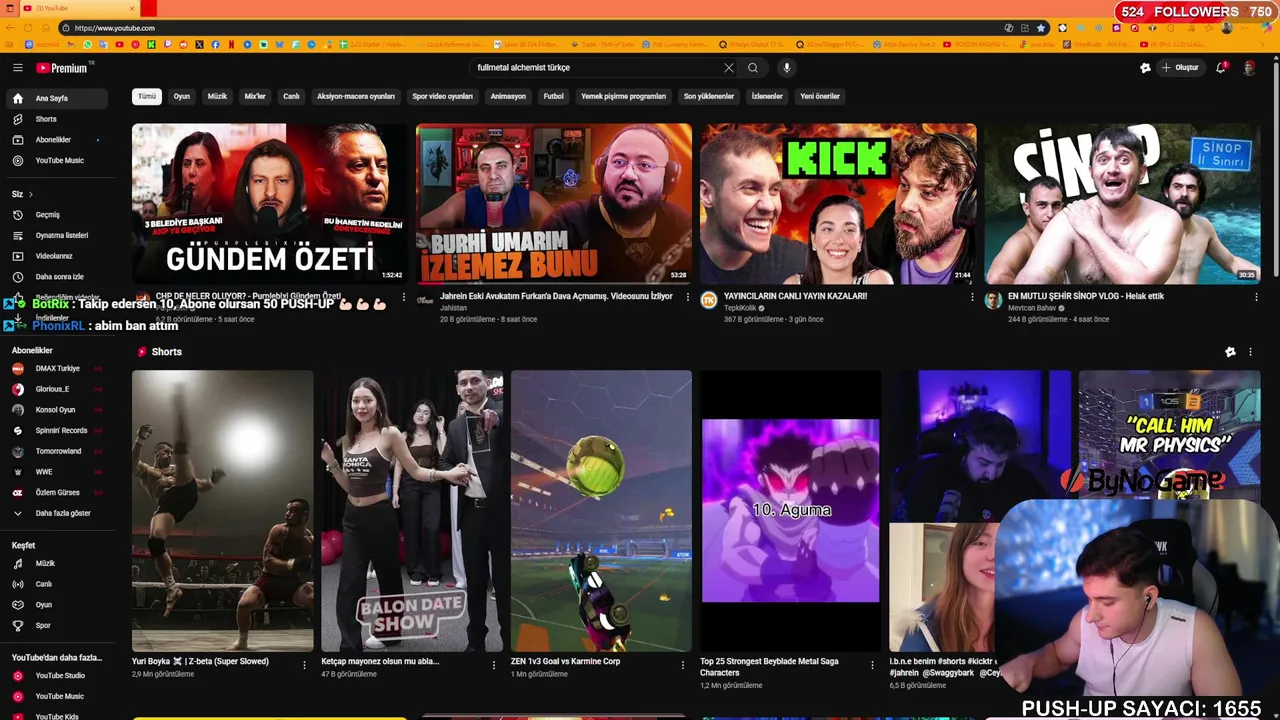Open options for ZEN 1v3 Goal short
Viewport: 1280px width, 720px height.
(683, 664)
